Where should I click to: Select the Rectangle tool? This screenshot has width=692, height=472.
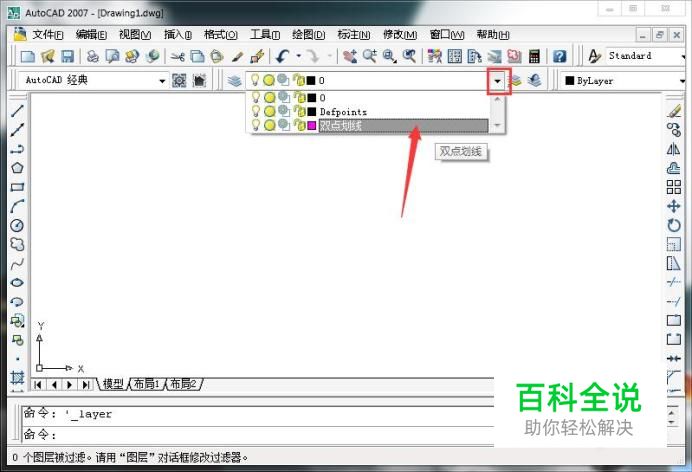click(17, 187)
